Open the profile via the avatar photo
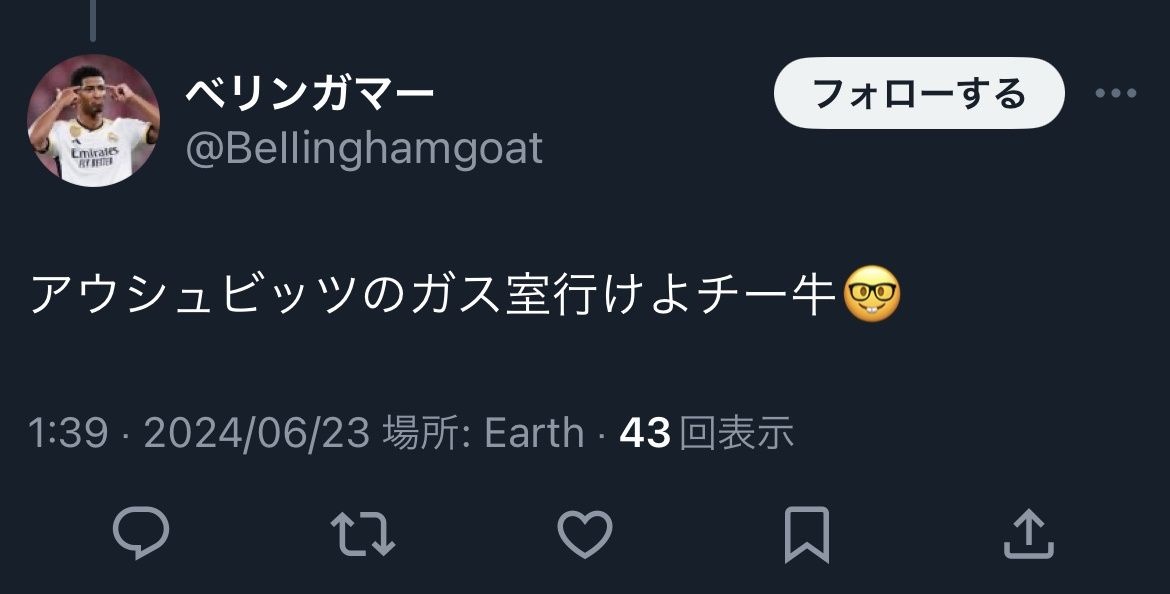Viewport: 1170px width, 594px height. coord(93,120)
